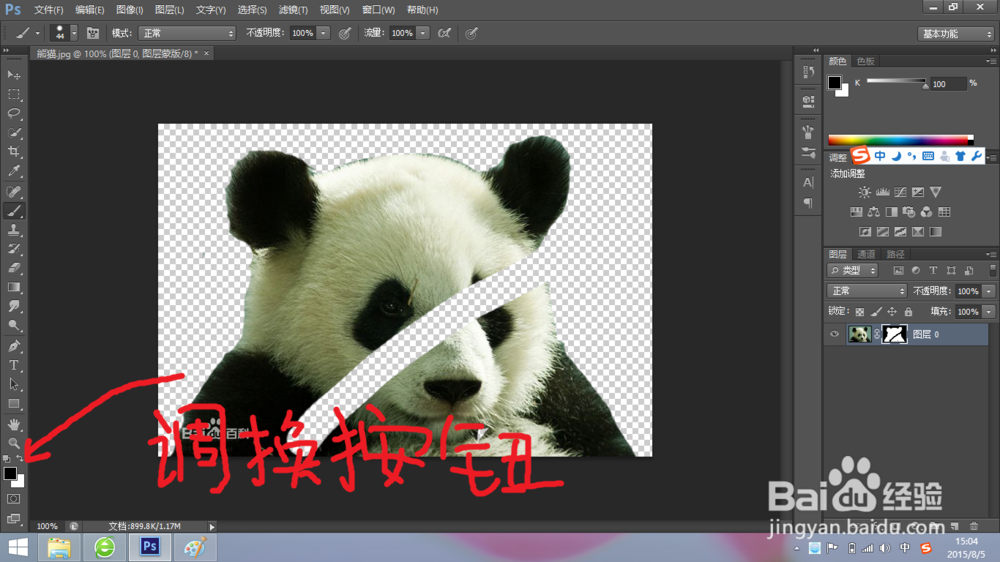Open the 图像(I) menu

pos(129,10)
